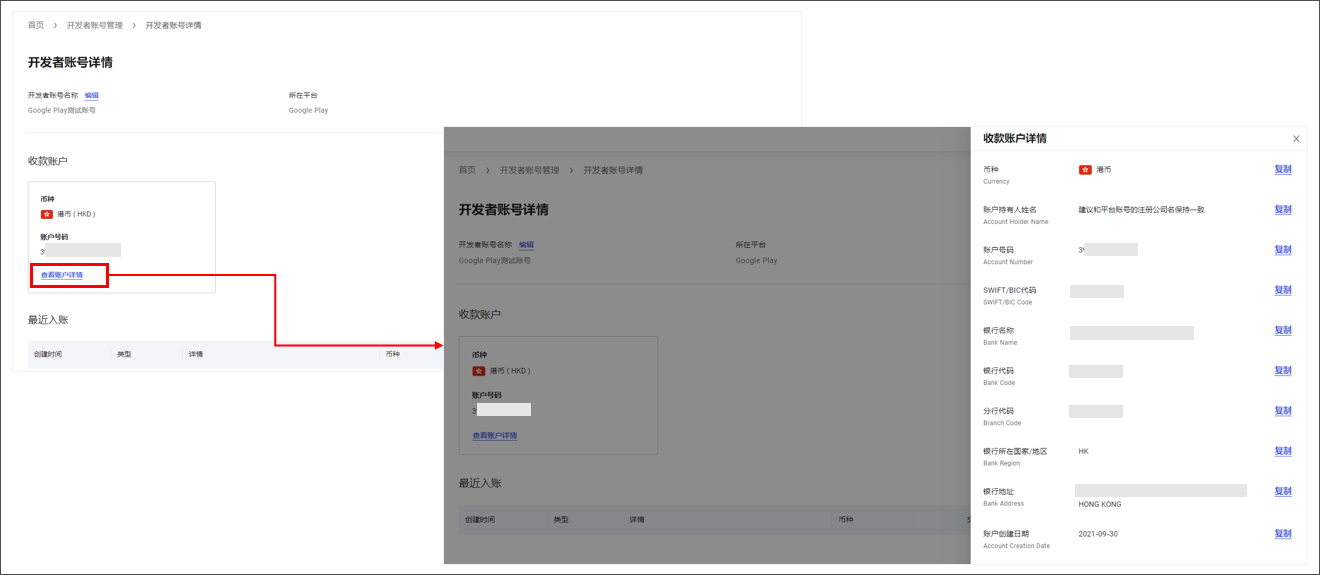Click the 收款账户详情 panel title
The width and height of the screenshot is (1320, 575).
click(1015, 138)
